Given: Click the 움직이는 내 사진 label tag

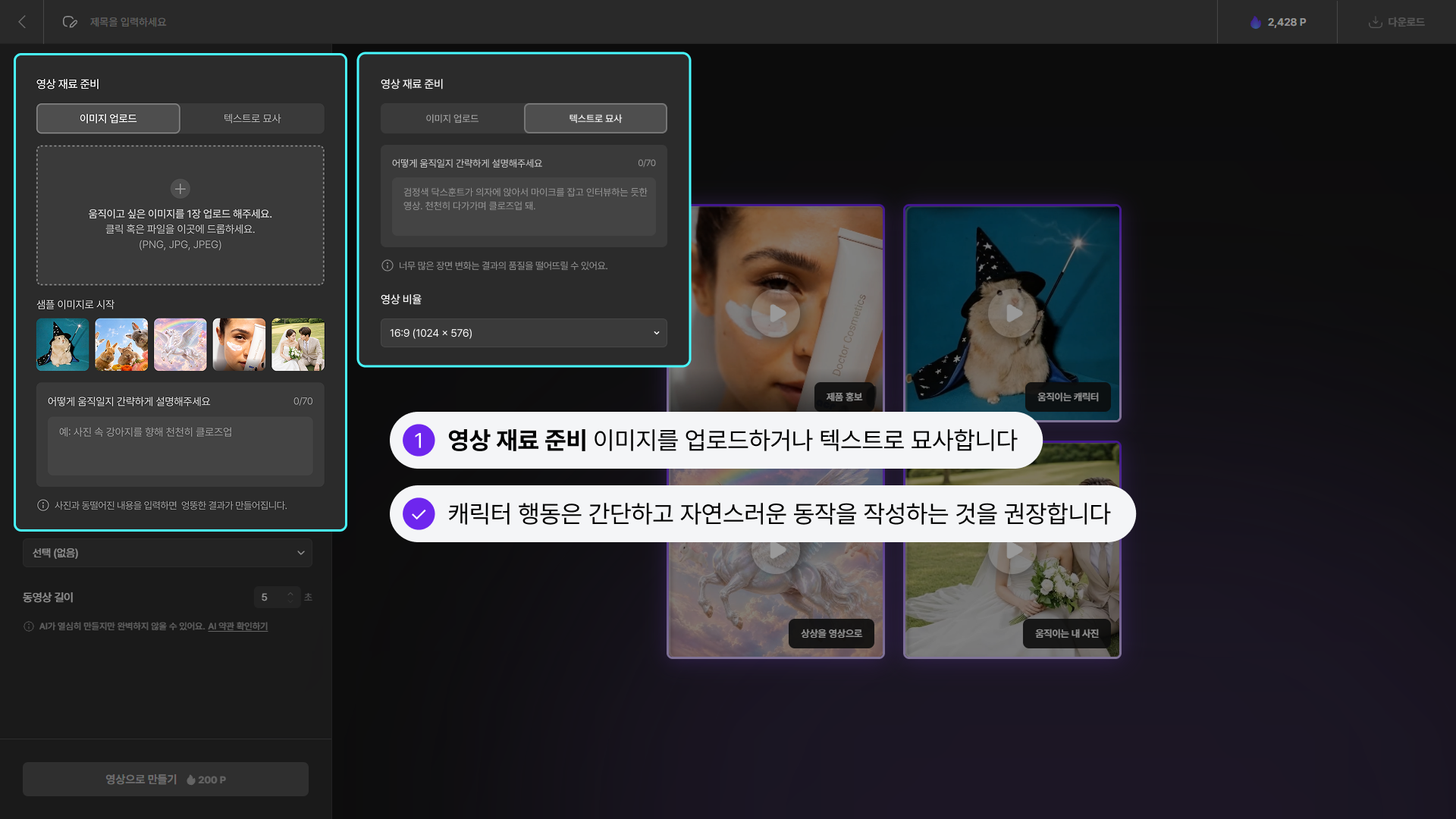Looking at the screenshot, I should [x=1067, y=633].
